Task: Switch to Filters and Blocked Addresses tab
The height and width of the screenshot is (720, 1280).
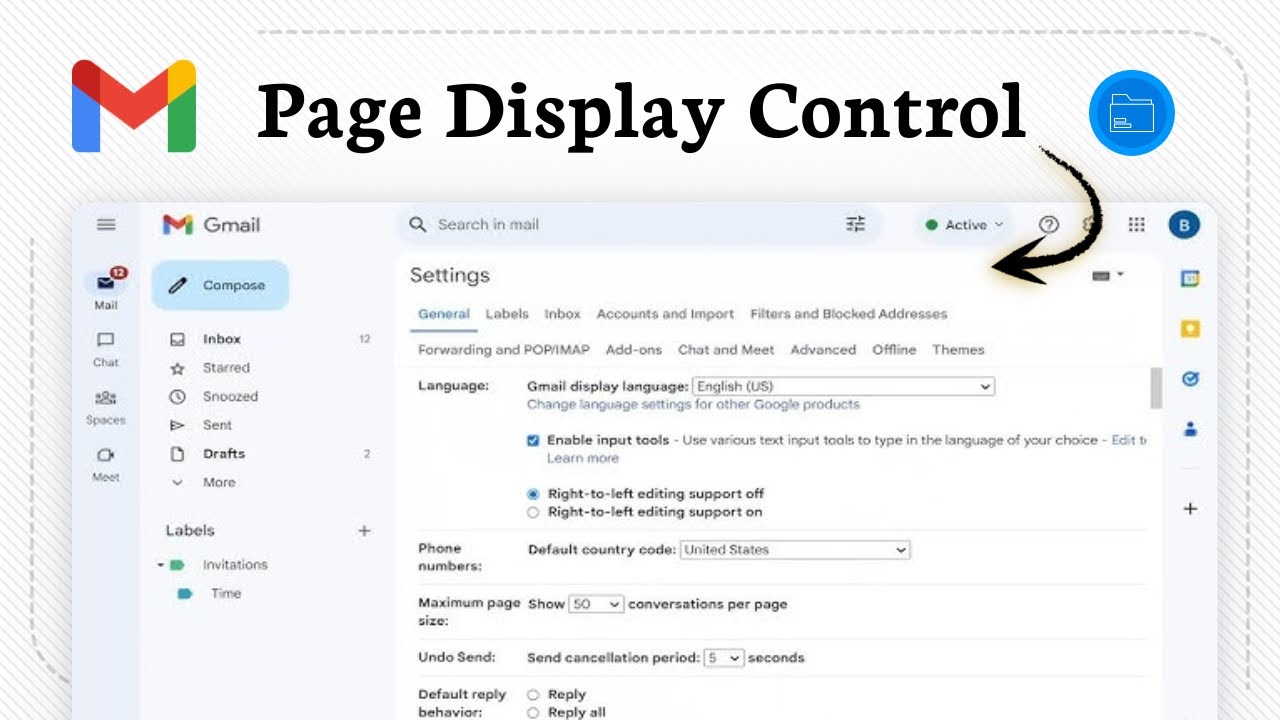Action: [848, 314]
